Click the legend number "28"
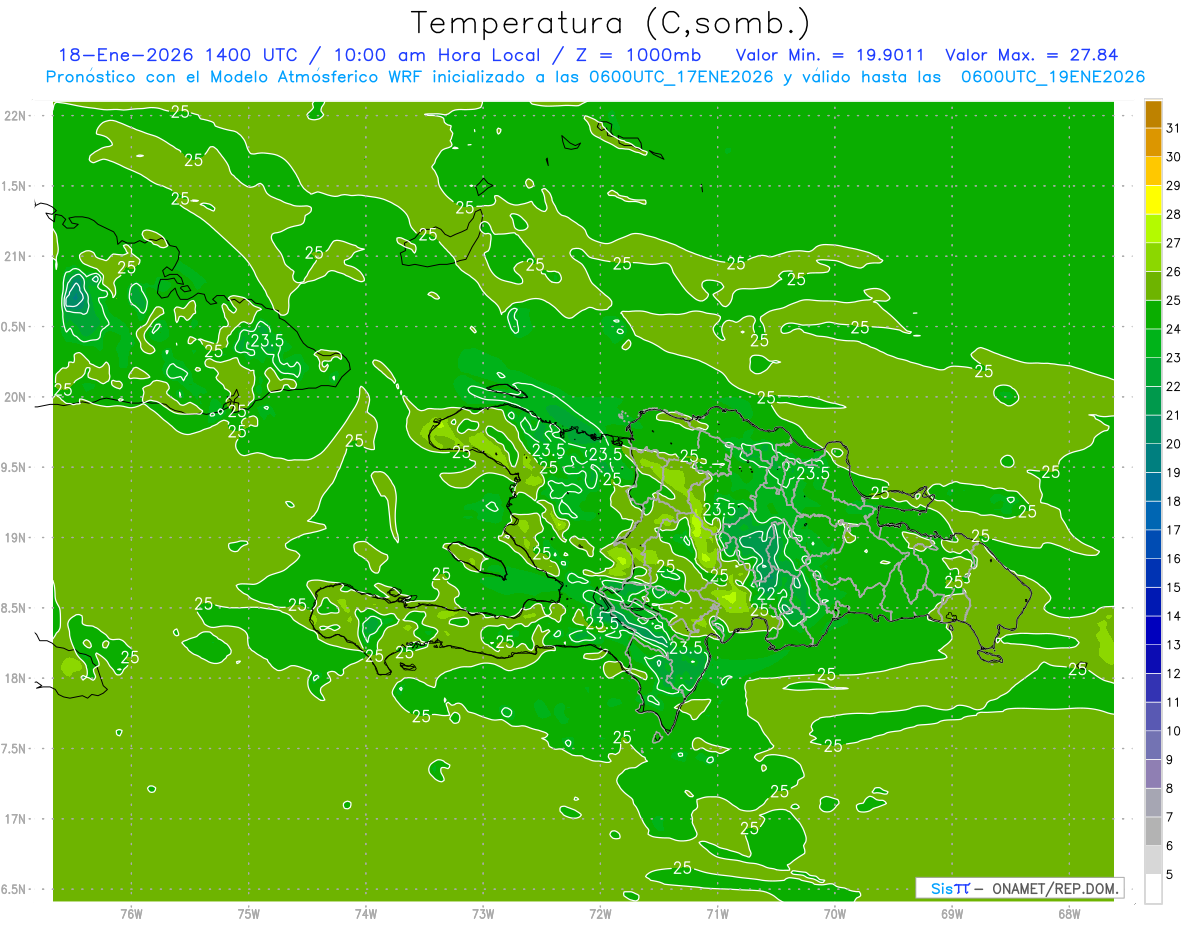1200x927 pixels. tap(1174, 215)
